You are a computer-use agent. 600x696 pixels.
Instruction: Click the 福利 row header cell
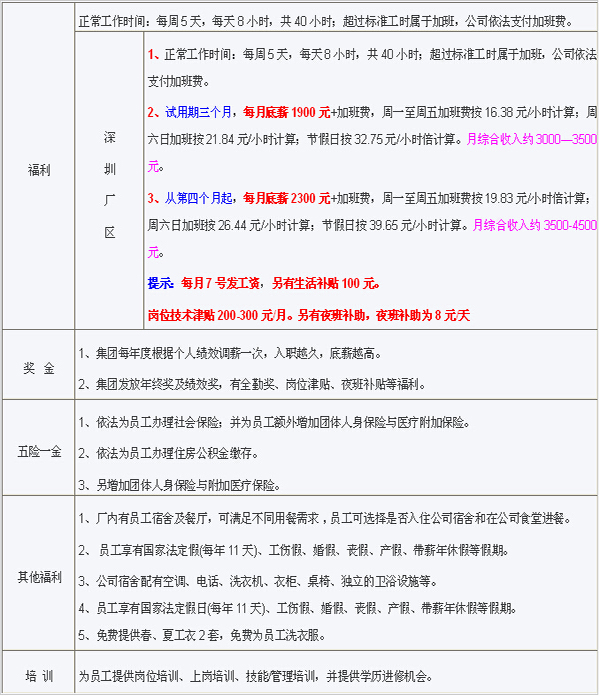pos(38,170)
